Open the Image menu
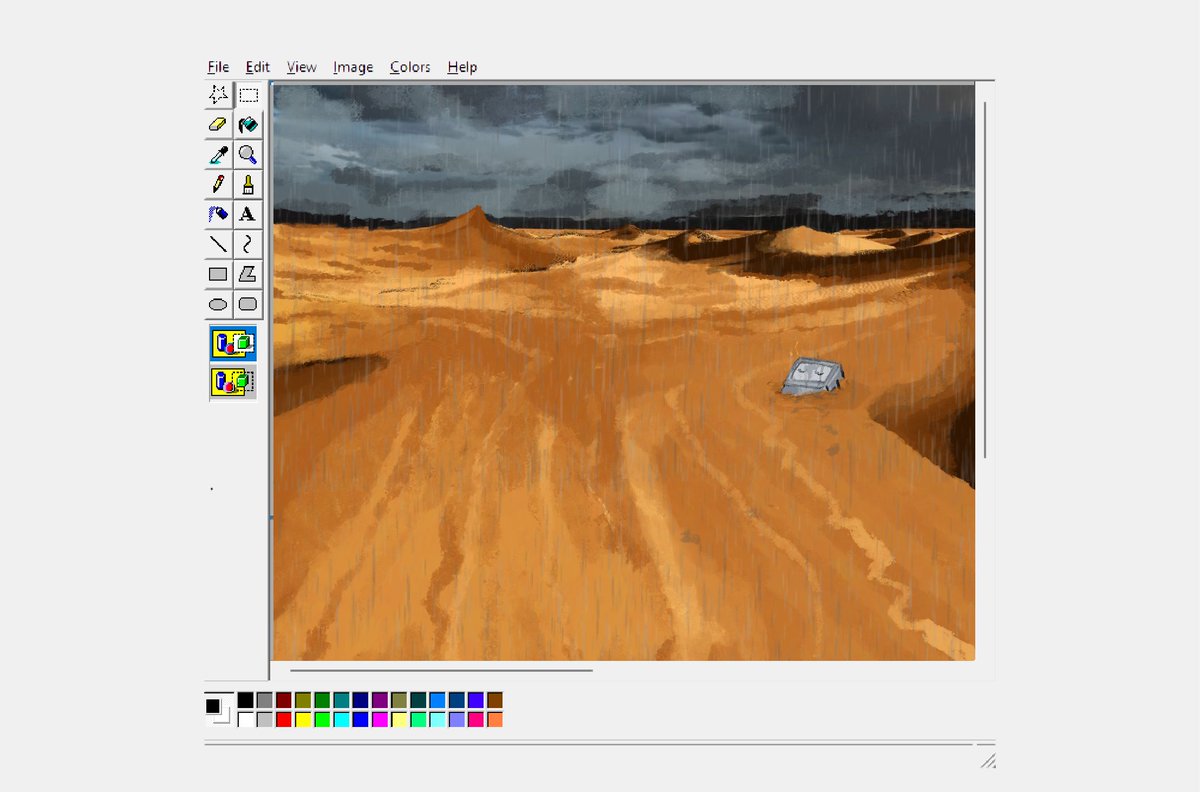The image size is (1200, 792). click(353, 67)
